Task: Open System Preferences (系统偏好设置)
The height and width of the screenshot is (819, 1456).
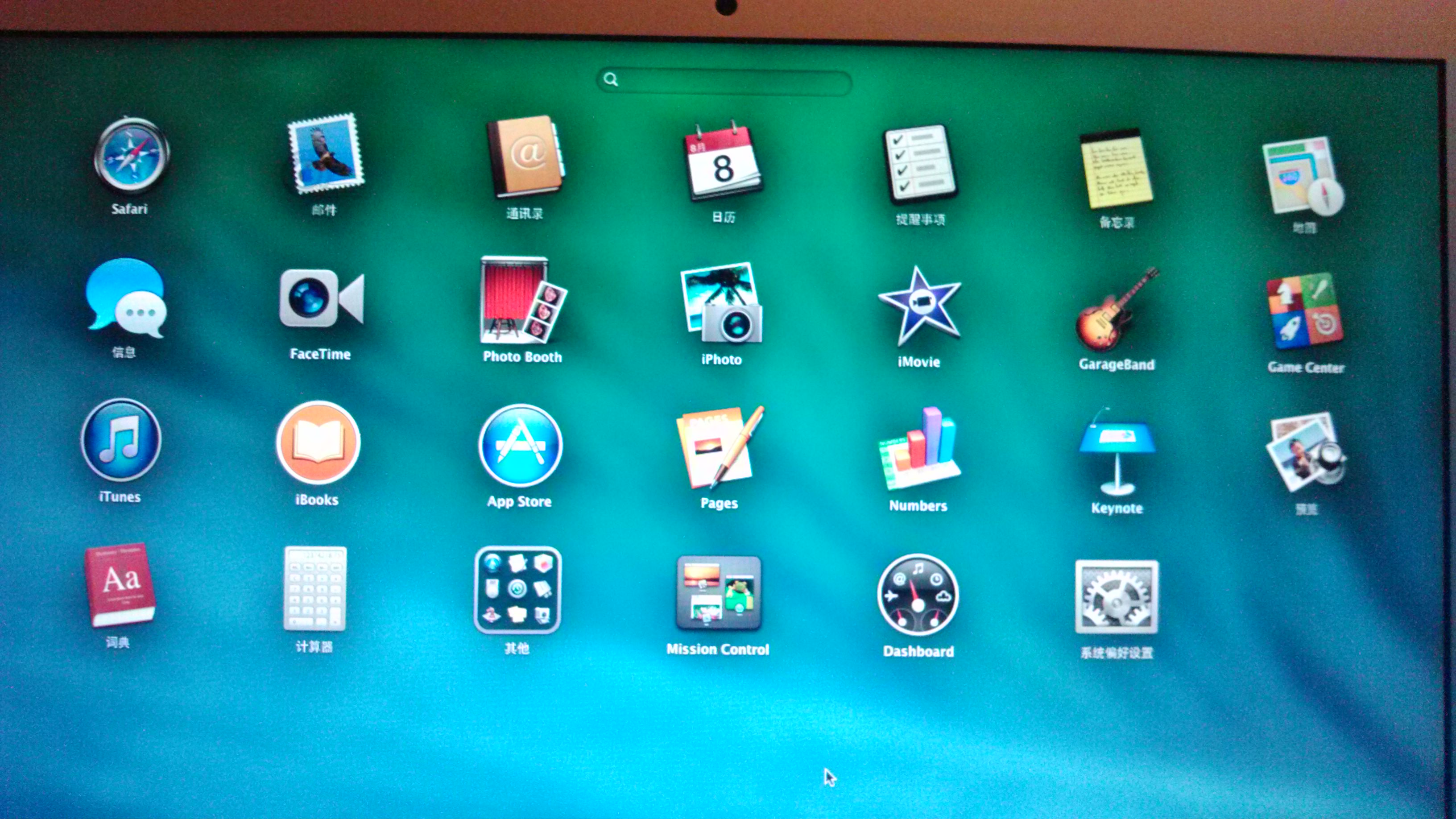Action: [x=1117, y=597]
